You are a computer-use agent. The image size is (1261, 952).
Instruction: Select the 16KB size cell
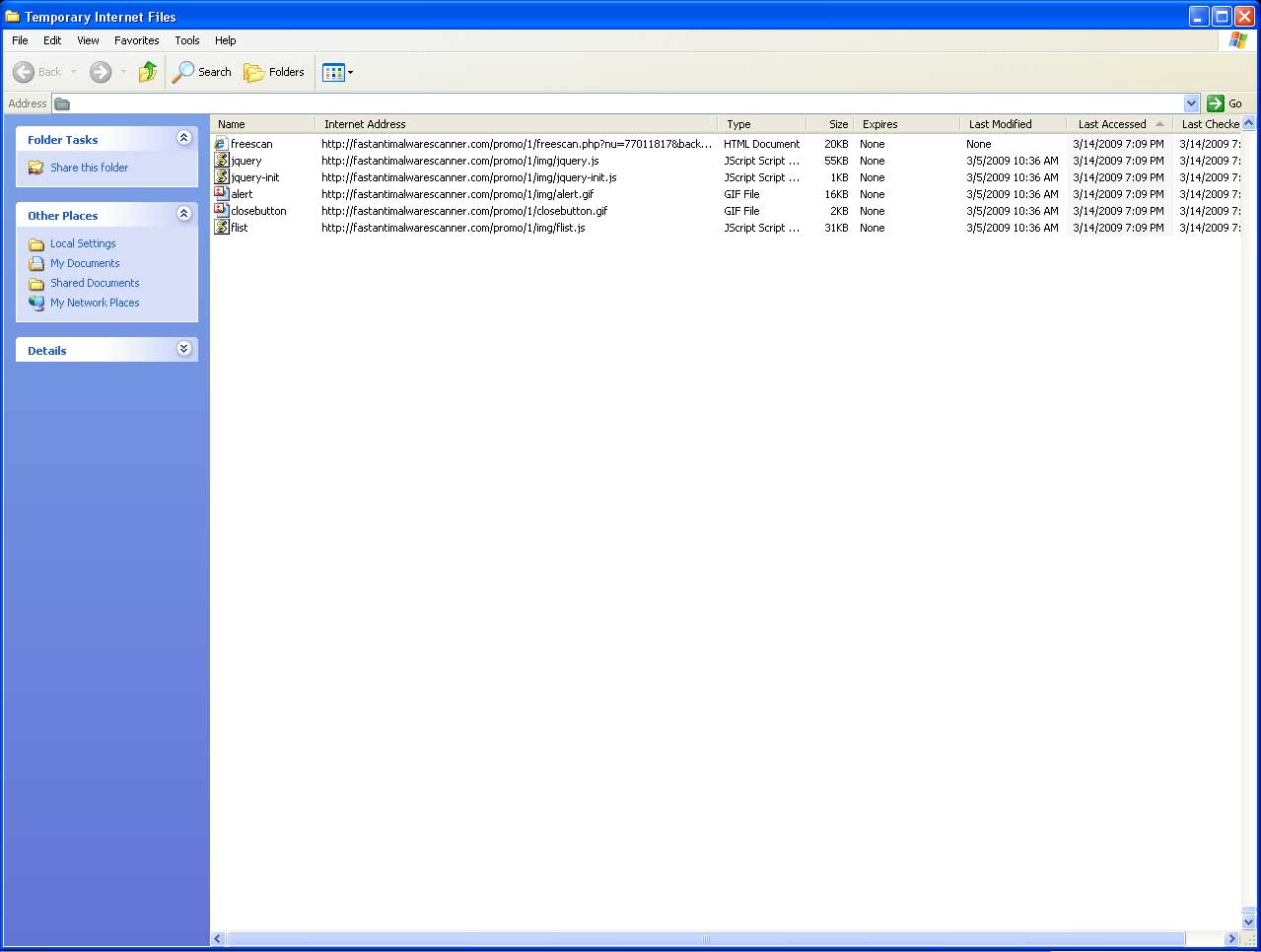pos(836,194)
